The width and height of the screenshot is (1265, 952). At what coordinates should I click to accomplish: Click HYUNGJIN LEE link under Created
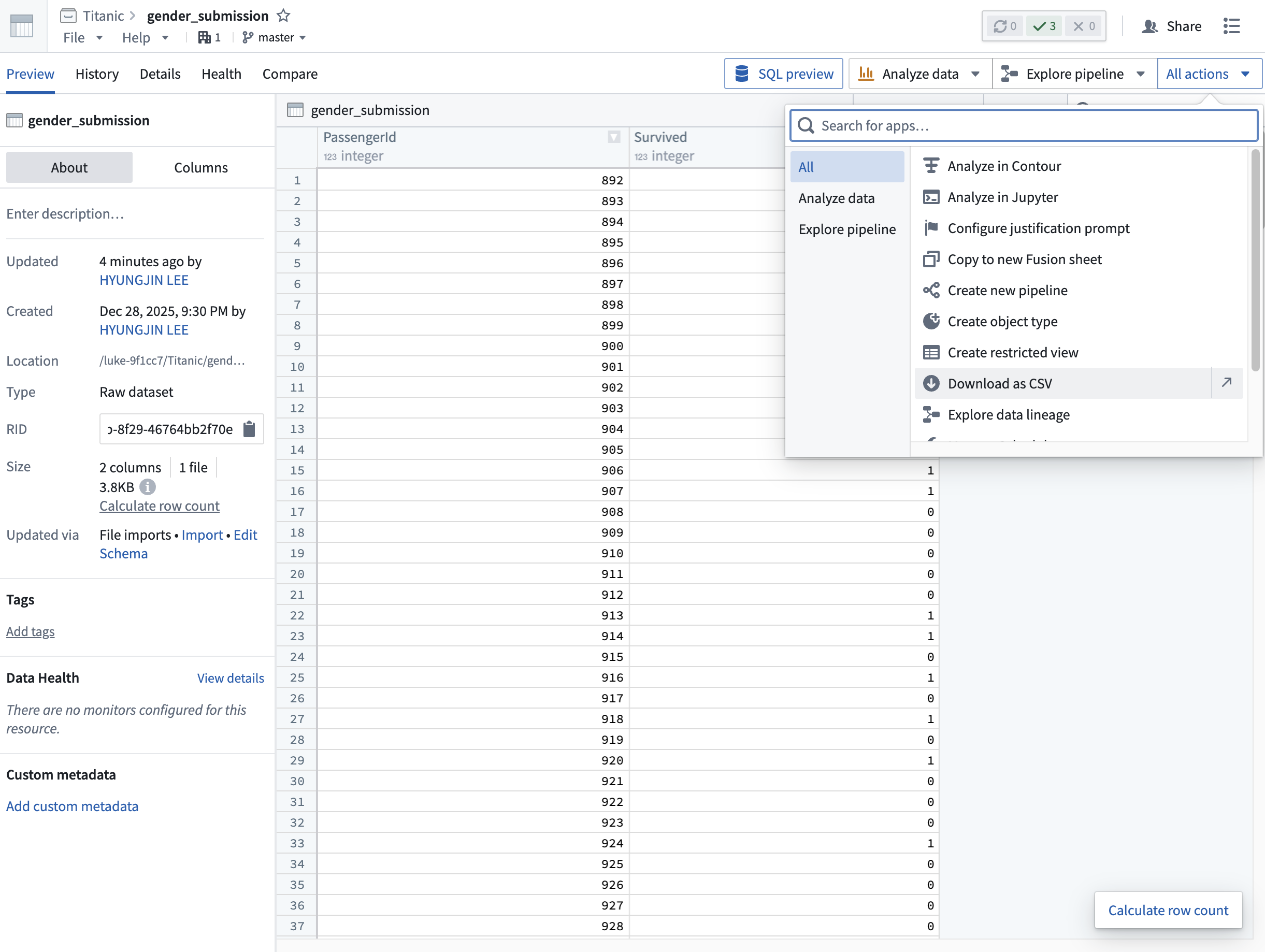(x=143, y=330)
